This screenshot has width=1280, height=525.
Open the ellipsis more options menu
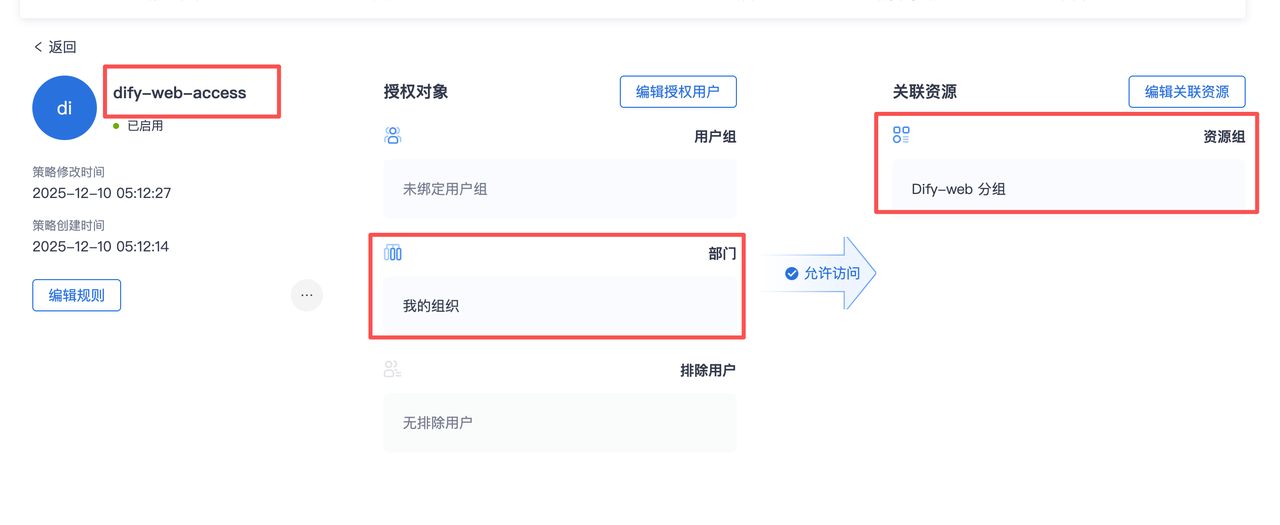click(x=306, y=295)
